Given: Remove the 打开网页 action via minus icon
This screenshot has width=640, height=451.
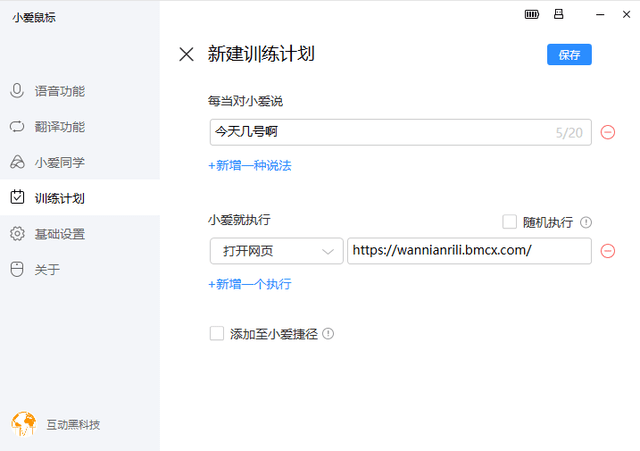Looking at the screenshot, I should 607,251.
